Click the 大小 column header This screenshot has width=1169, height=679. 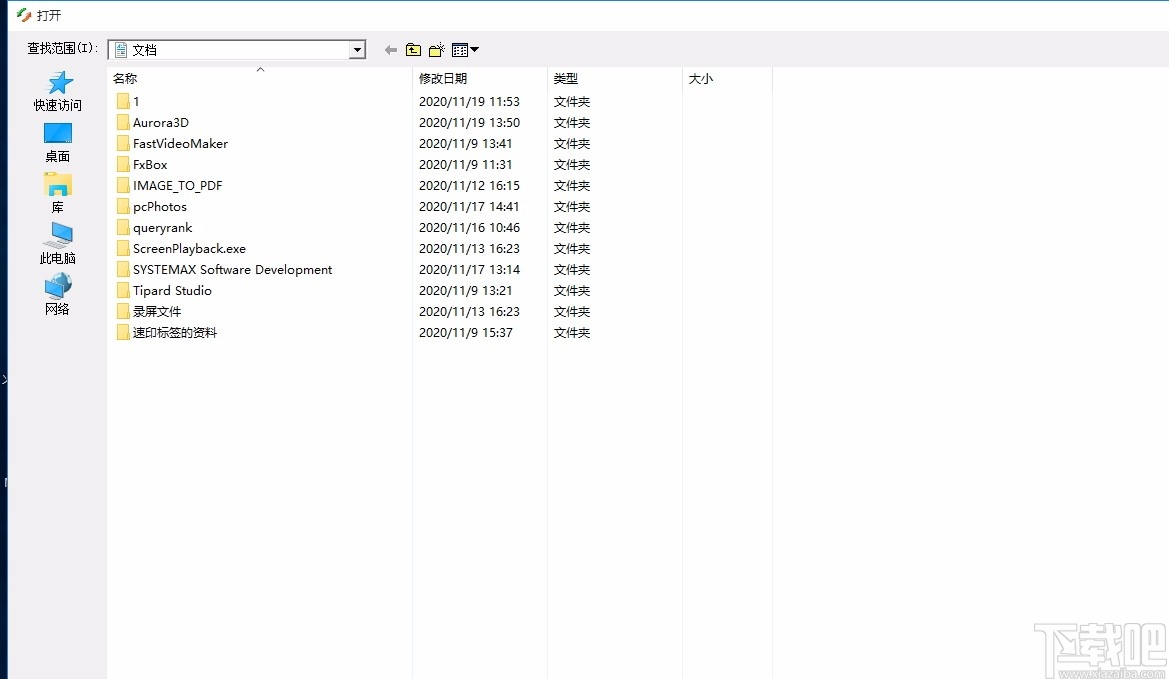700,78
